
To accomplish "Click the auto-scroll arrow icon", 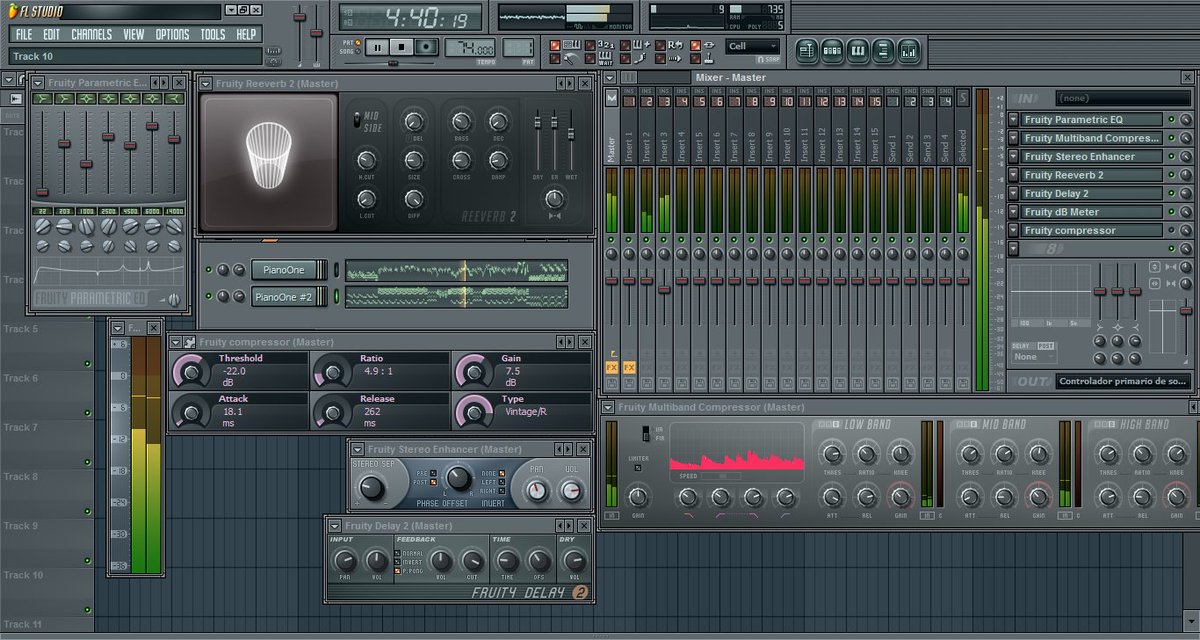I will 676,59.
